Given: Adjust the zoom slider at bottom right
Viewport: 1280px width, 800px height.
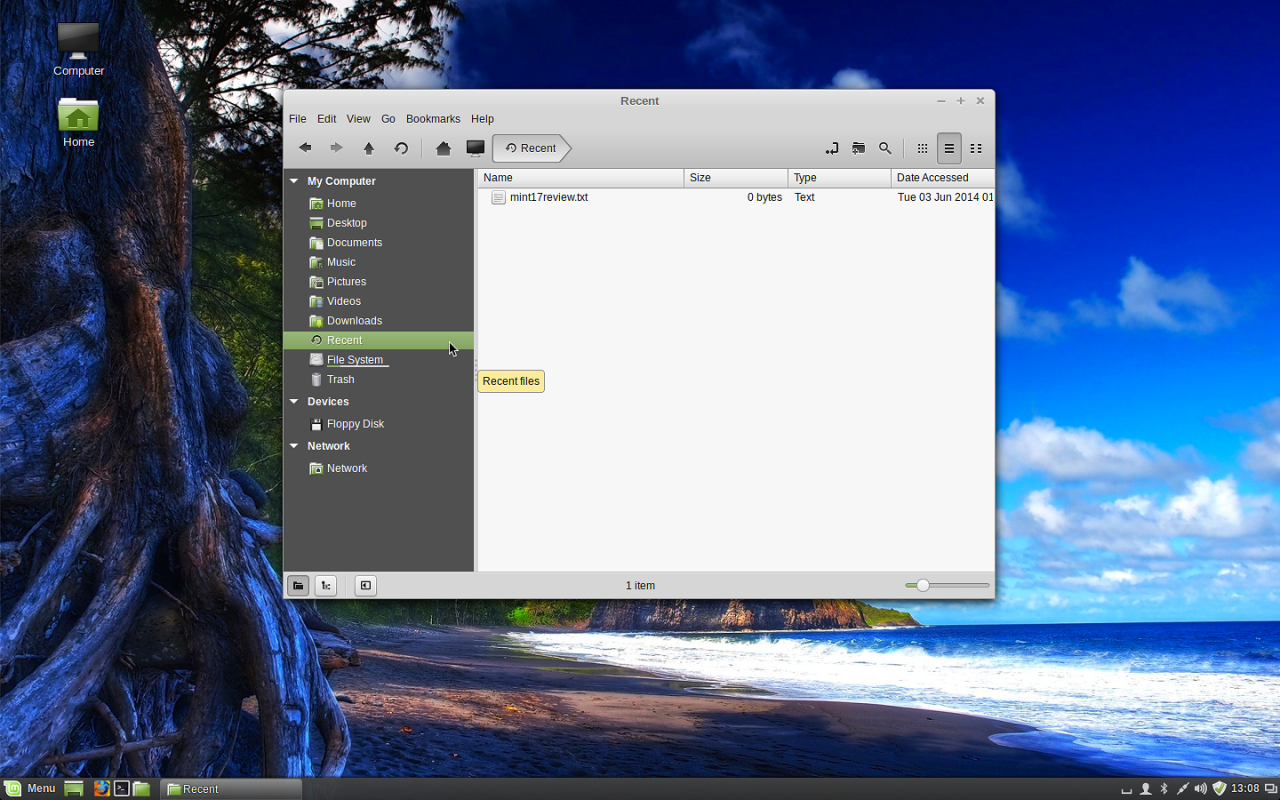Looking at the screenshot, I should pos(921,585).
